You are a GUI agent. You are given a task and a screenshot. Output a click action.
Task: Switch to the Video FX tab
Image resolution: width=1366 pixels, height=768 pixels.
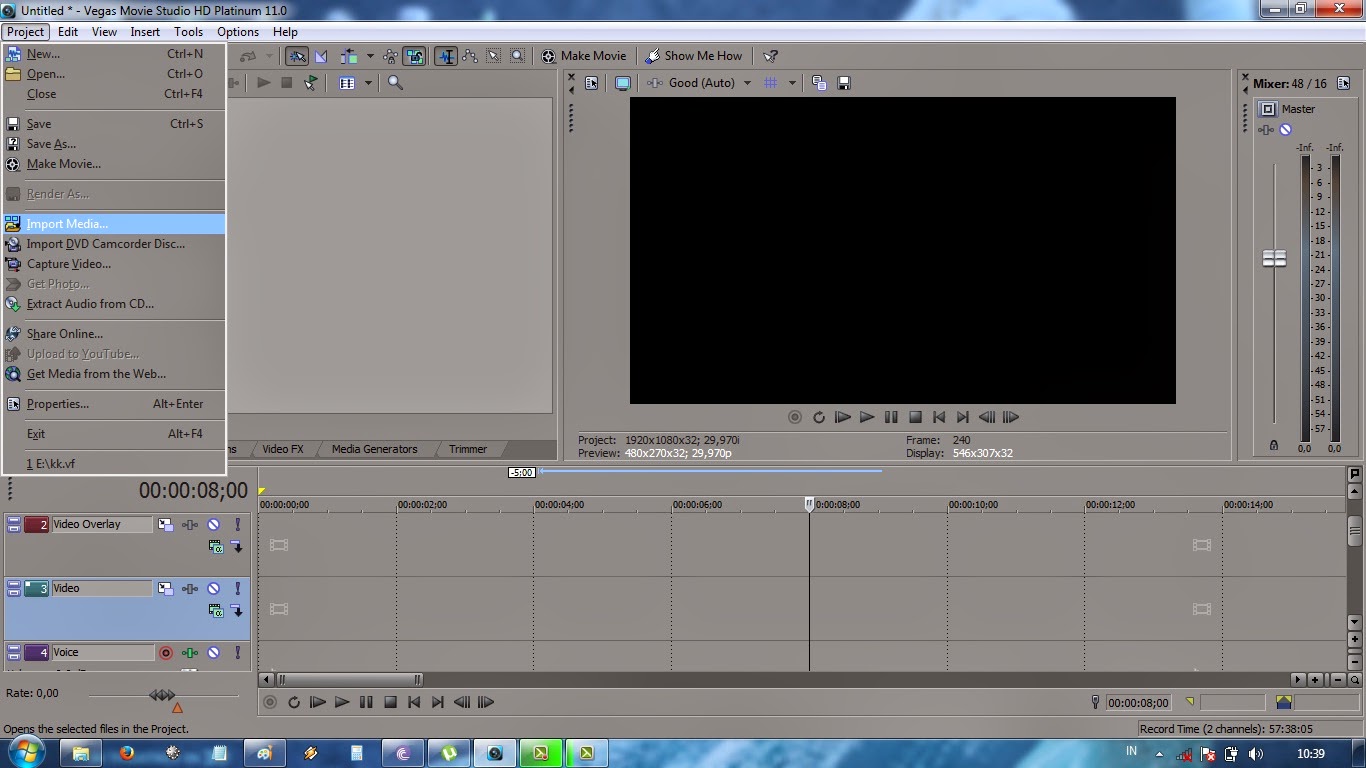tap(283, 449)
